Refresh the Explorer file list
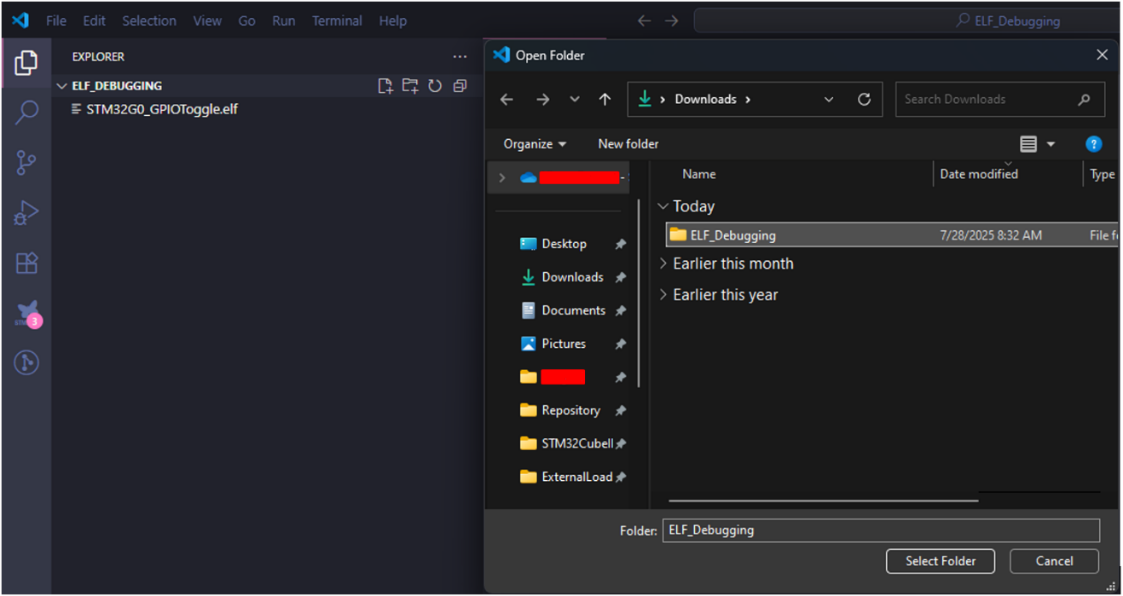Viewport: 1123px width, 596px height. 435,86
